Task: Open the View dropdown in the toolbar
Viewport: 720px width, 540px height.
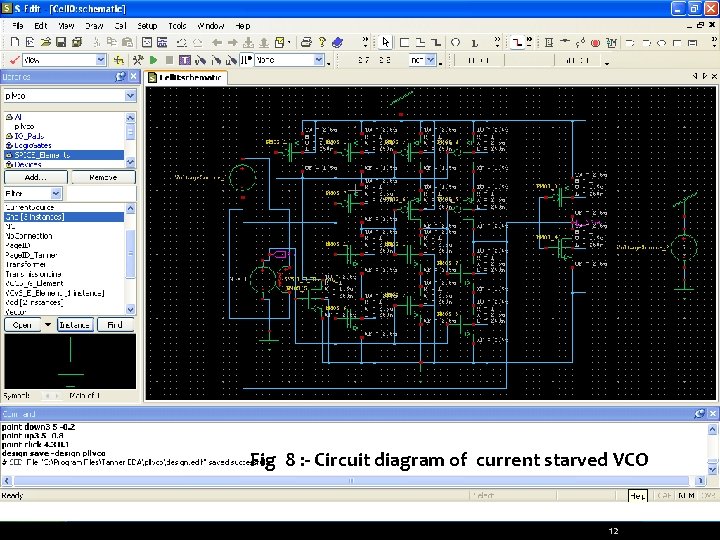Action: (x=101, y=60)
